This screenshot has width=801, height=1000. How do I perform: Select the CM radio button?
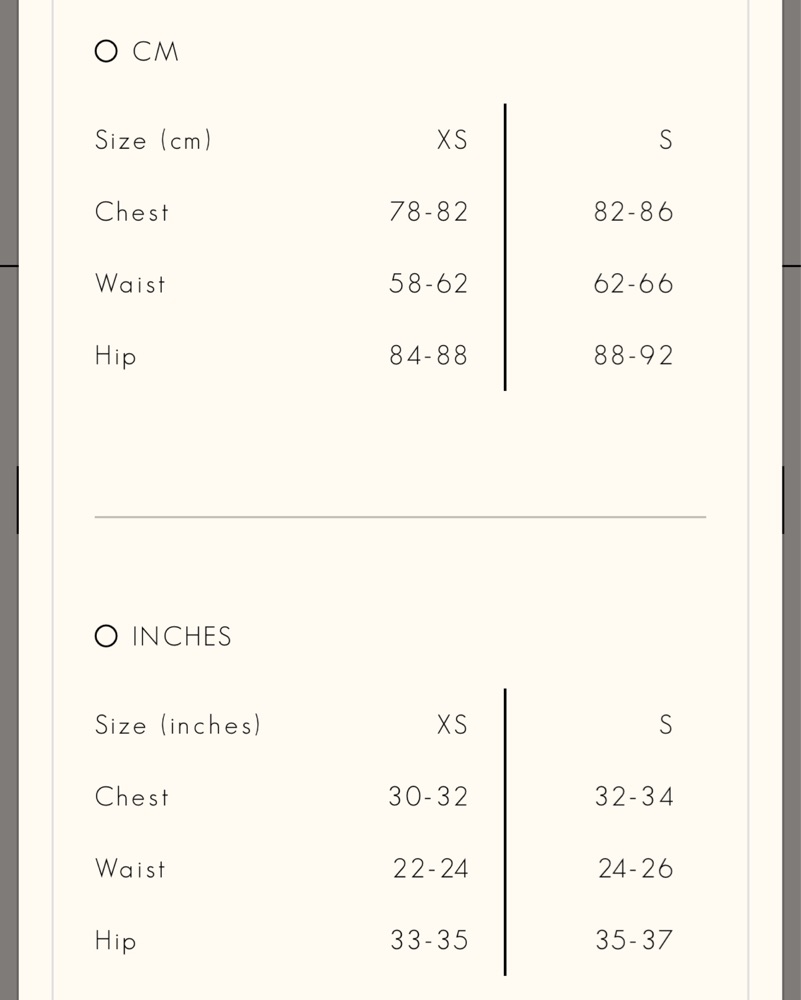click(x=106, y=51)
